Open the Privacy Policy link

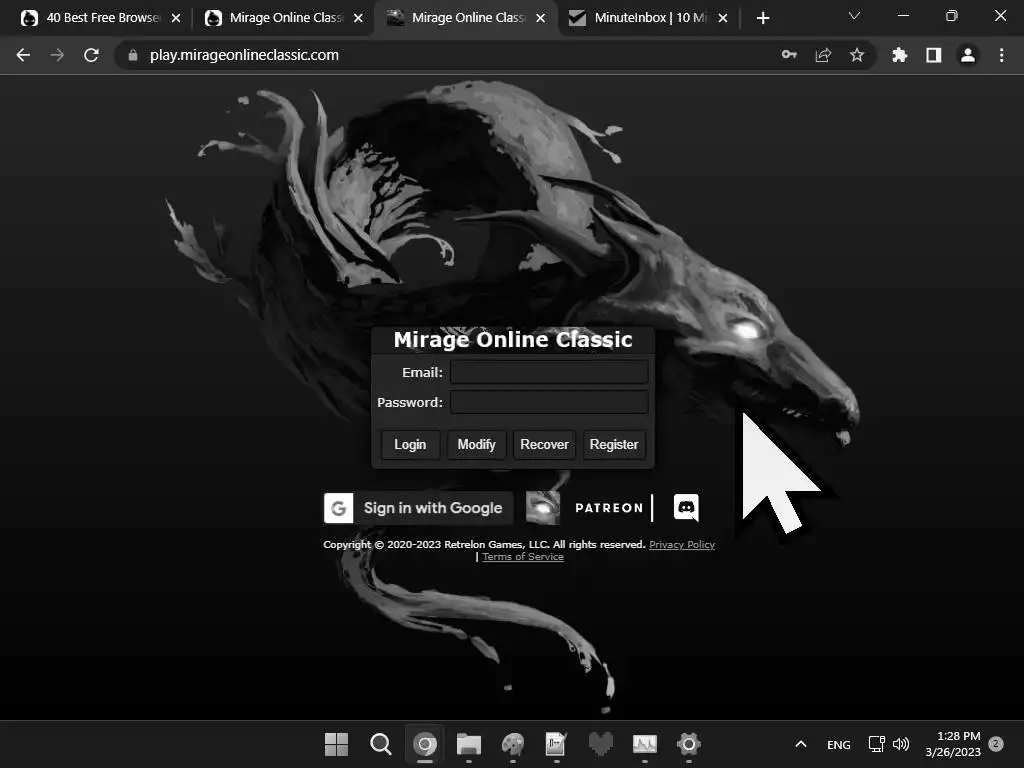point(682,545)
